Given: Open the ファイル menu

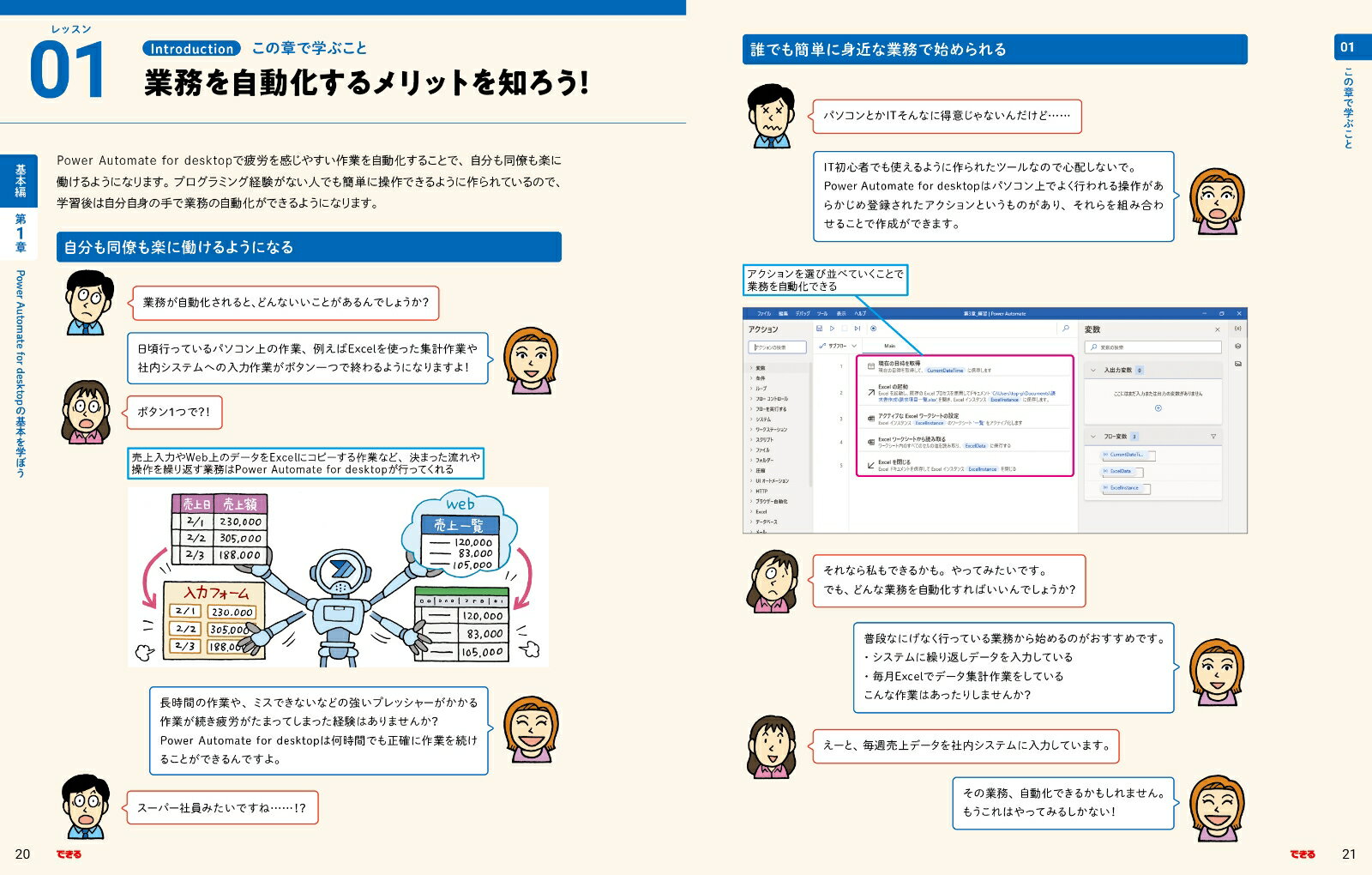Looking at the screenshot, I should tap(764, 313).
